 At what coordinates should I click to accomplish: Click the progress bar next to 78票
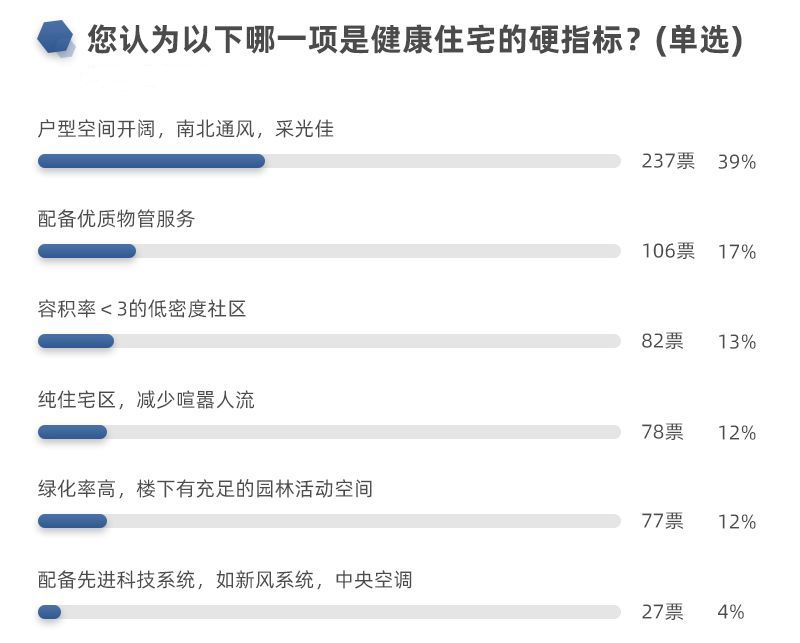point(329,432)
